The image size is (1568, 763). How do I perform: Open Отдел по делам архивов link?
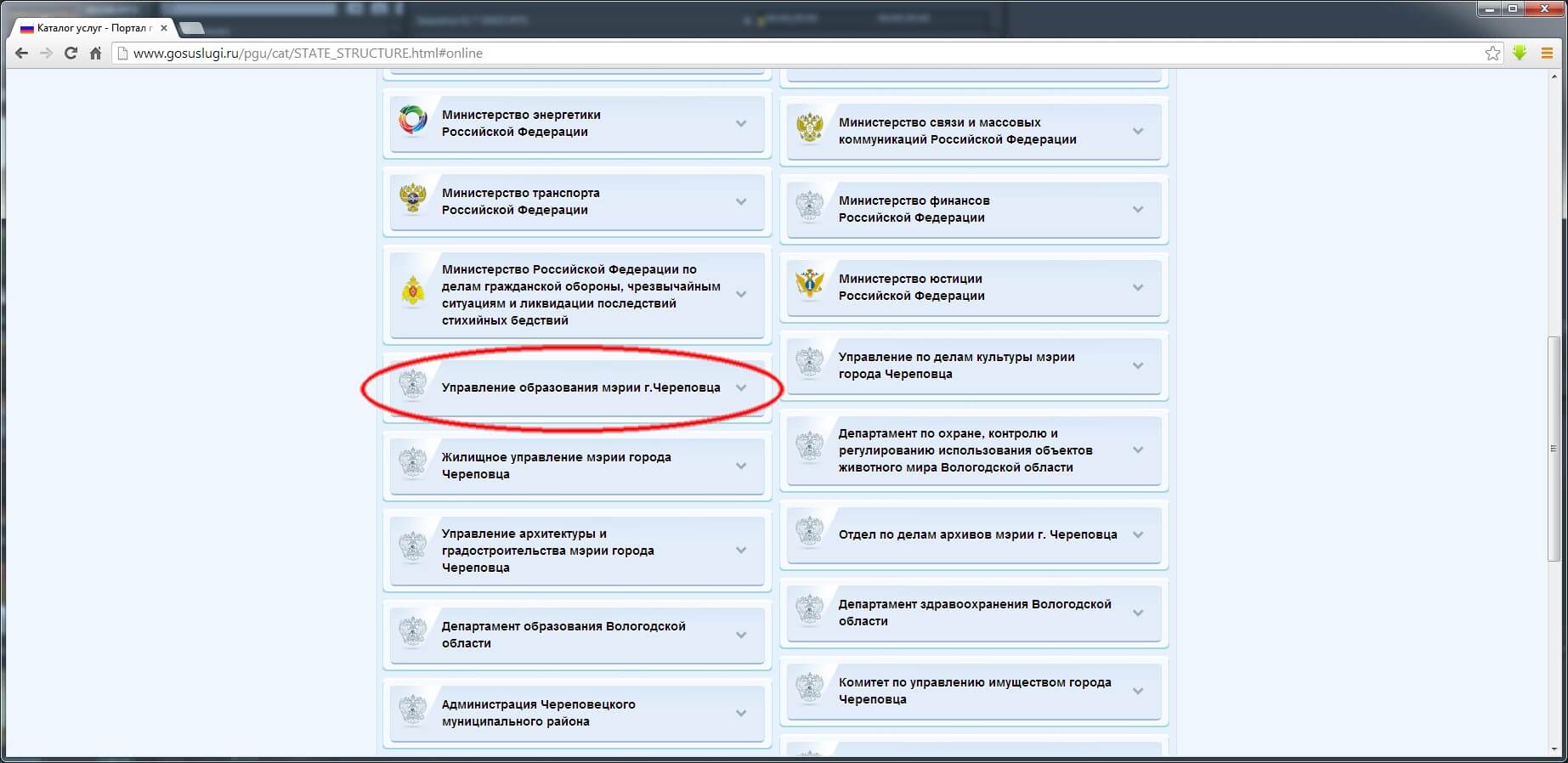(x=977, y=534)
